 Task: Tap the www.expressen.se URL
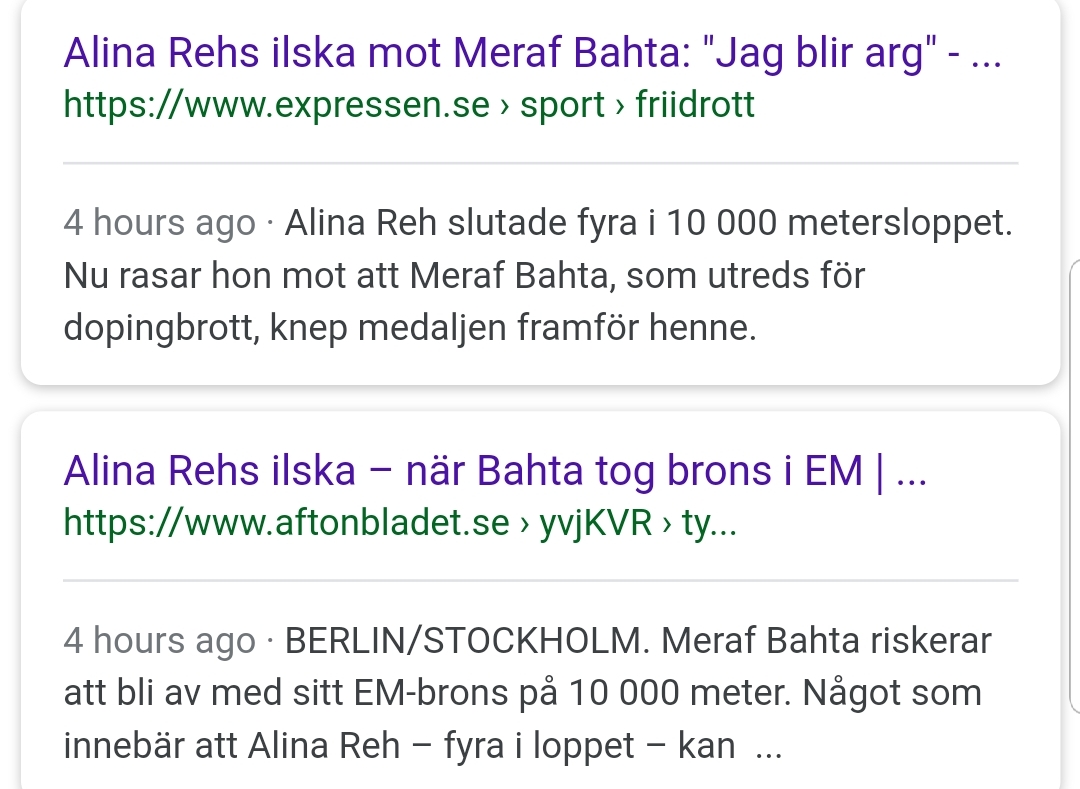(277, 104)
